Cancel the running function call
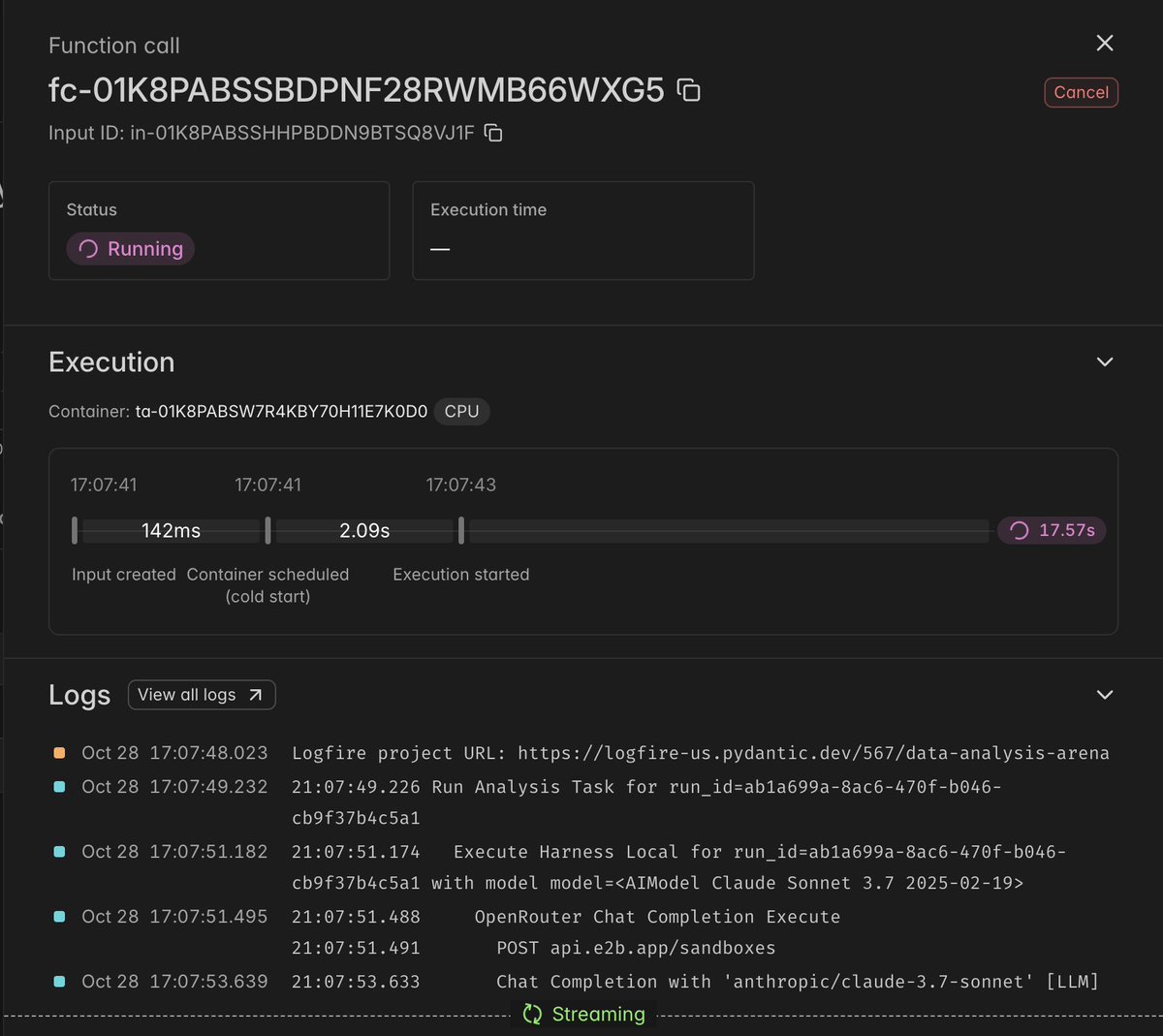Screen dimensions: 1163x1036 (x=1081, y=92)
